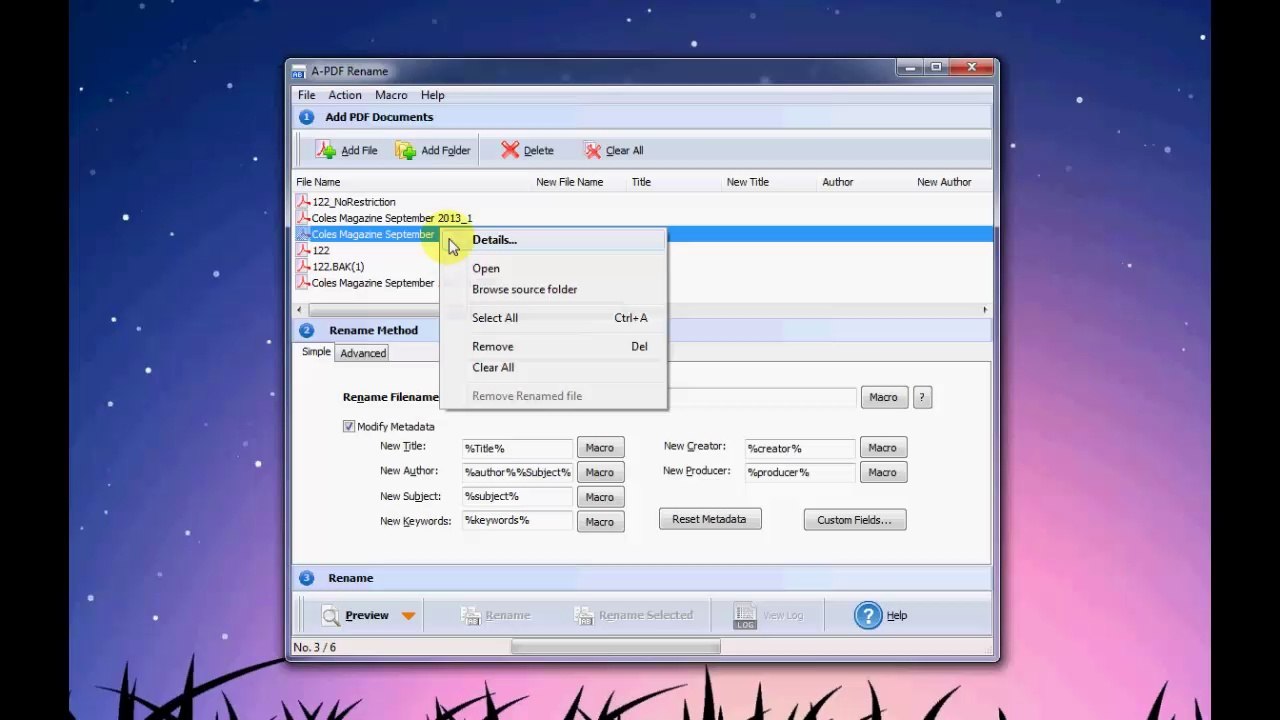Choose Open in the context menu
The width and height of the screenshot is (1280, 720).
pos(553,268)
